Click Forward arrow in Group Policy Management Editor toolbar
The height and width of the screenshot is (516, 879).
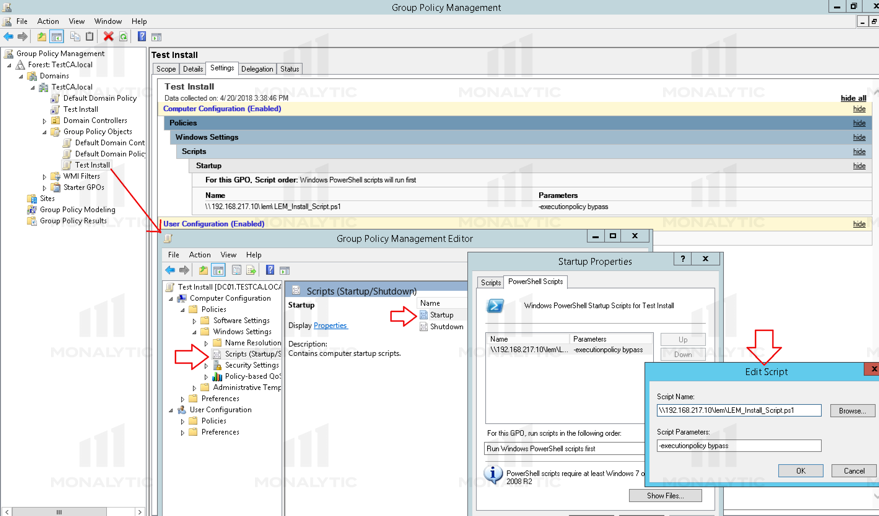184,270
